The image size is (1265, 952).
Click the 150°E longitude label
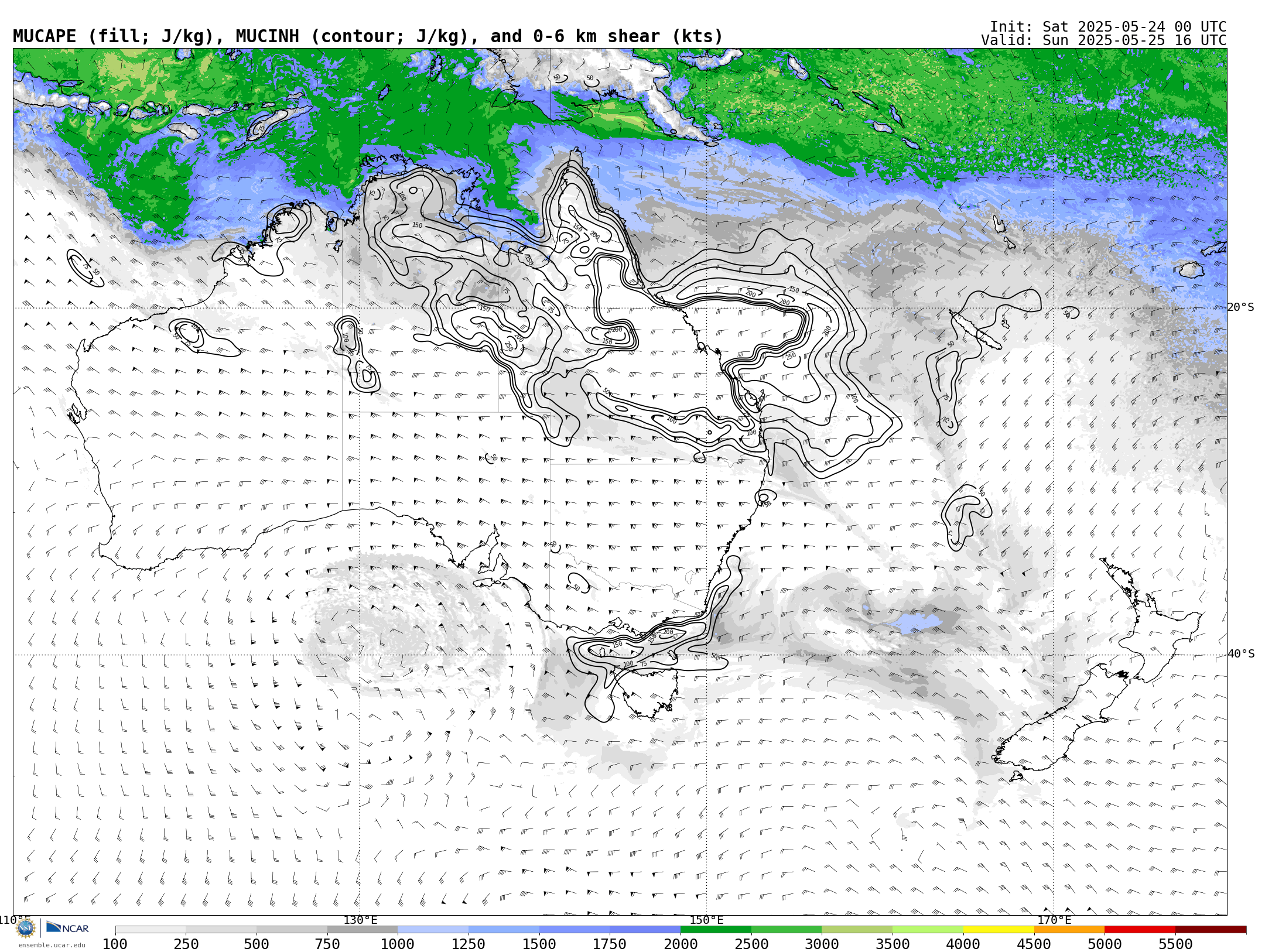point(706,920)
